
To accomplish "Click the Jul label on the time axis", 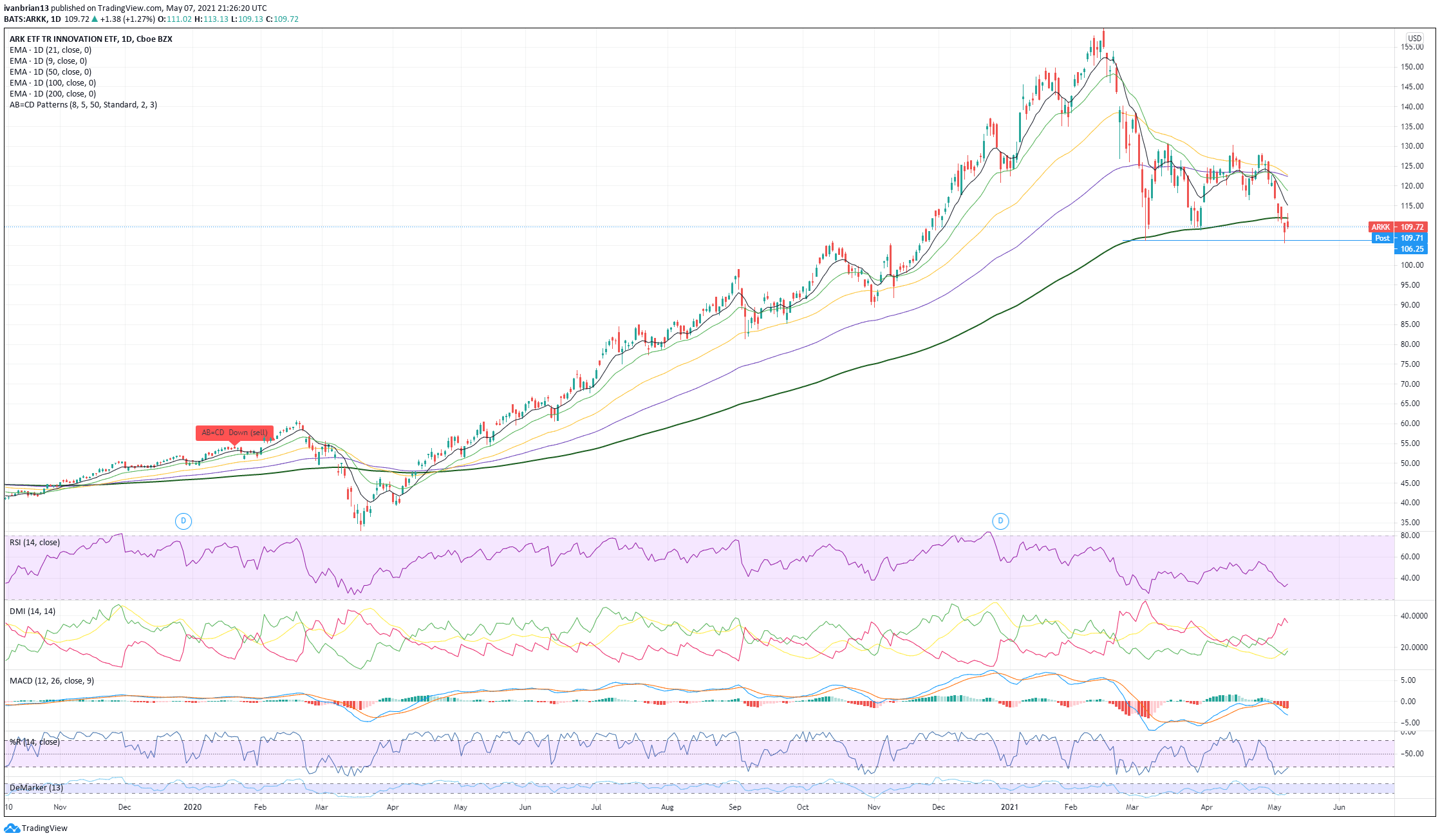I will [596, 807].
